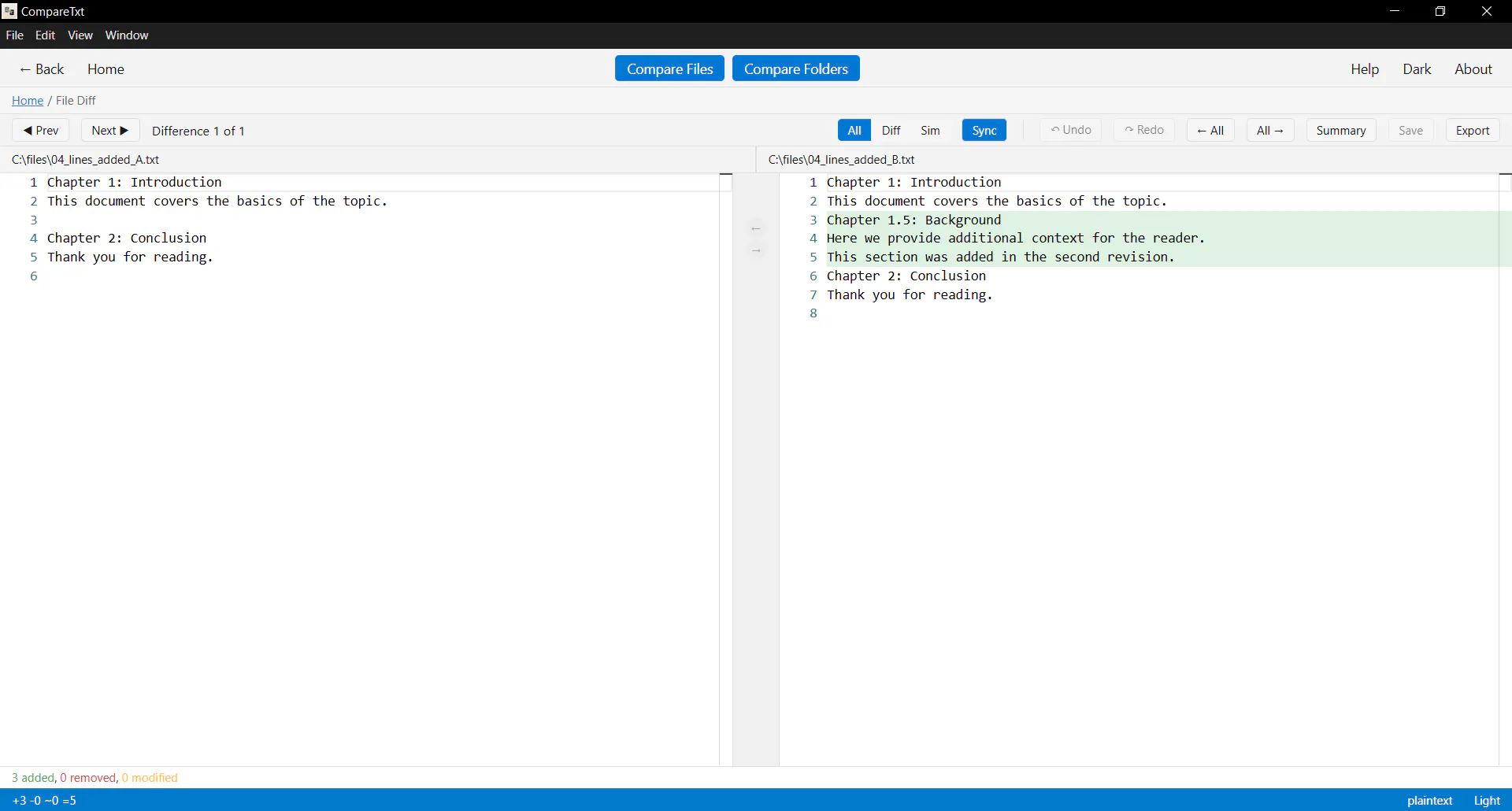Click the right pane vertical scrollbar
This screenshot has height=811, width=1512.
pos(1505,469)
